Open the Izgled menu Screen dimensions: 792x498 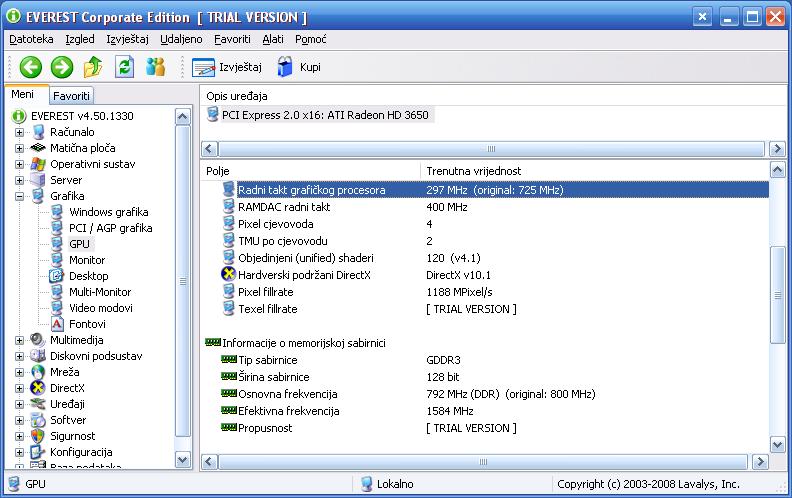coord(80,39)
